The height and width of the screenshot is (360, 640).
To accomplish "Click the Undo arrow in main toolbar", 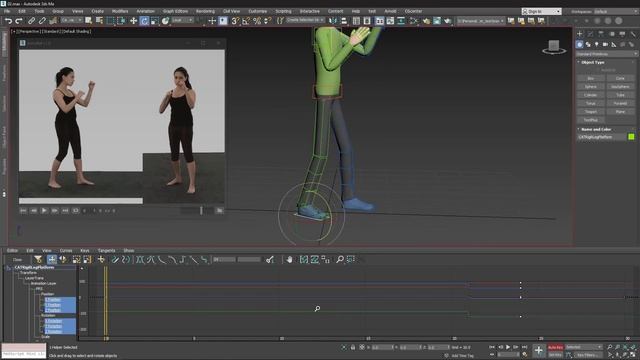I will pos(8,20).
